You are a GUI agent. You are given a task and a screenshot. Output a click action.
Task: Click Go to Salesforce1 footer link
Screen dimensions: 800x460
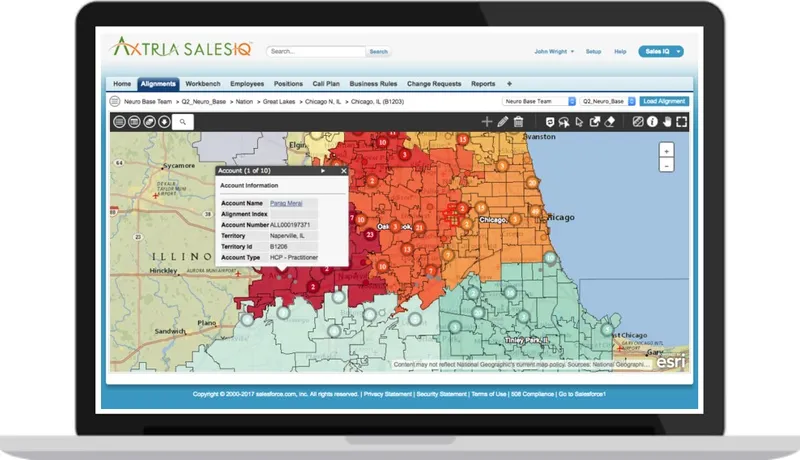click(x=582, y=394)
